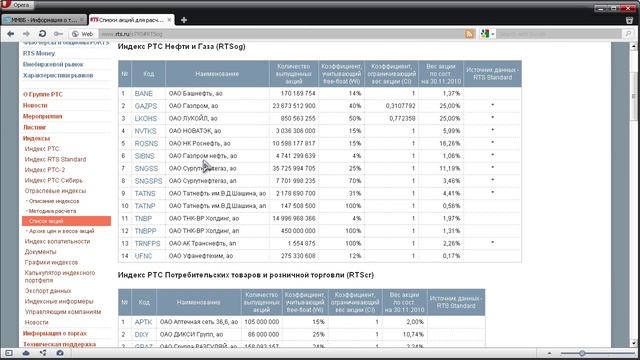Select the 23 673 512 900 share count
Screen dimensions: 640x360
coord(294,106)
